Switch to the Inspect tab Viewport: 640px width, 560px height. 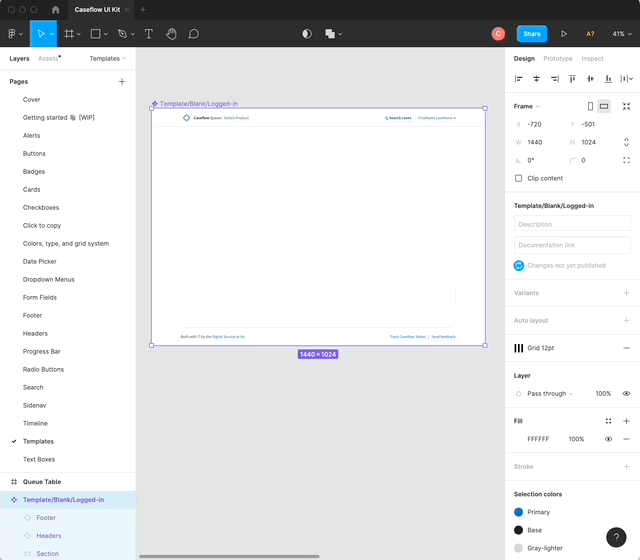pyautogui.click(x=592, y=59)
